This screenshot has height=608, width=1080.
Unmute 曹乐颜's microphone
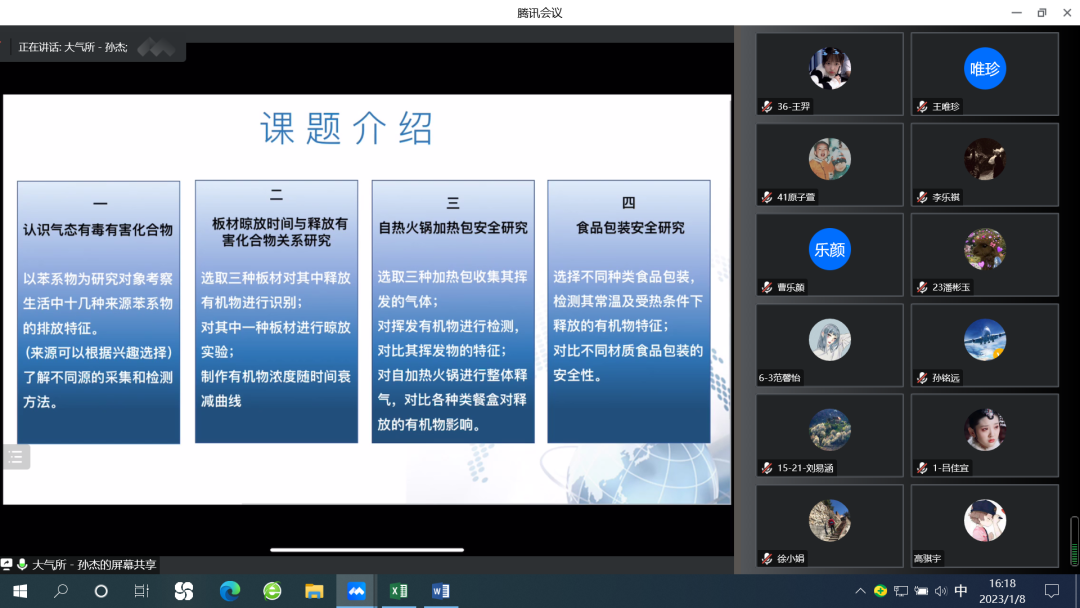[766, 287]
